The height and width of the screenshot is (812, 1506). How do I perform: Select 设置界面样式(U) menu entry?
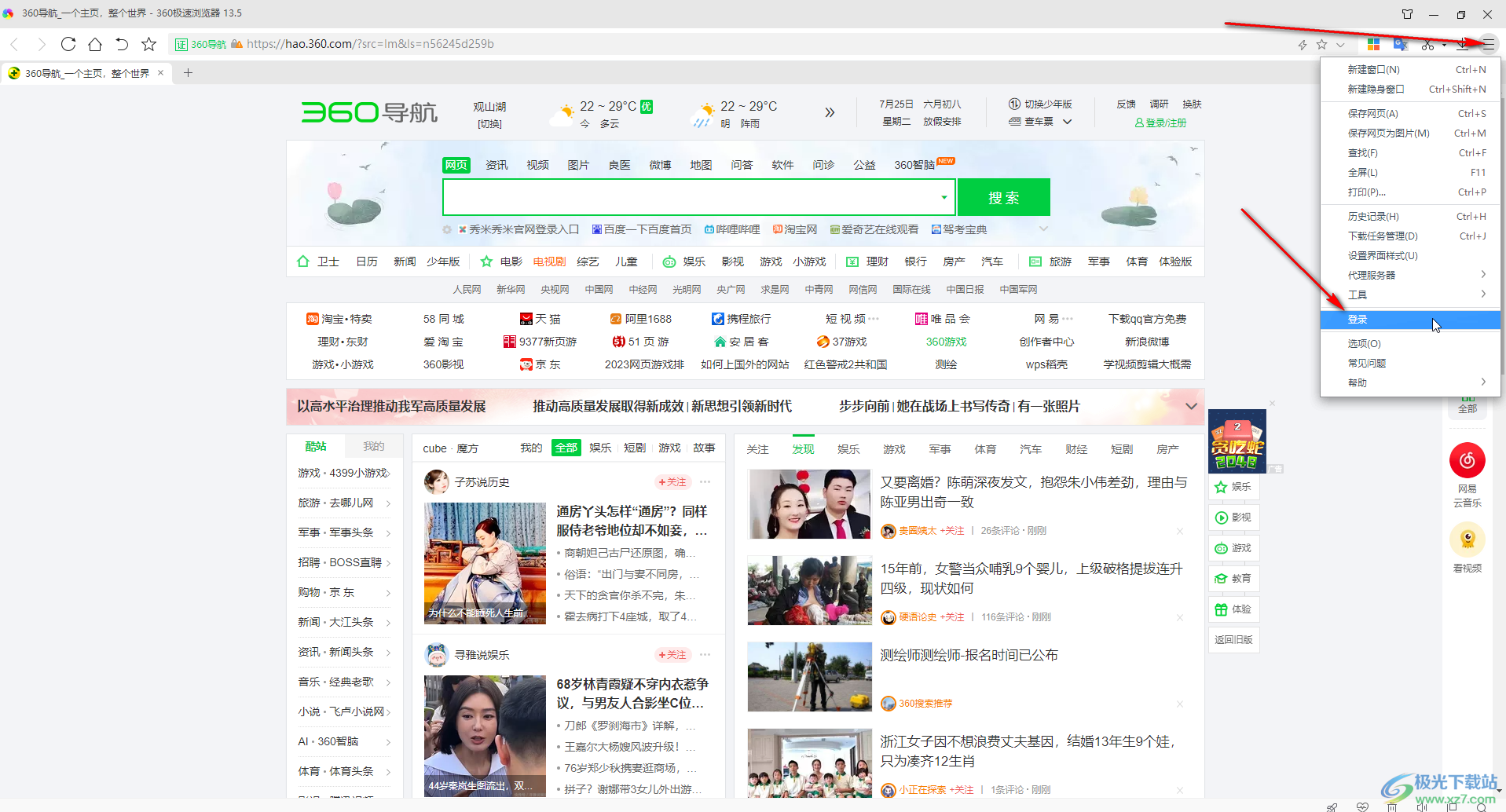(1410, 255)
